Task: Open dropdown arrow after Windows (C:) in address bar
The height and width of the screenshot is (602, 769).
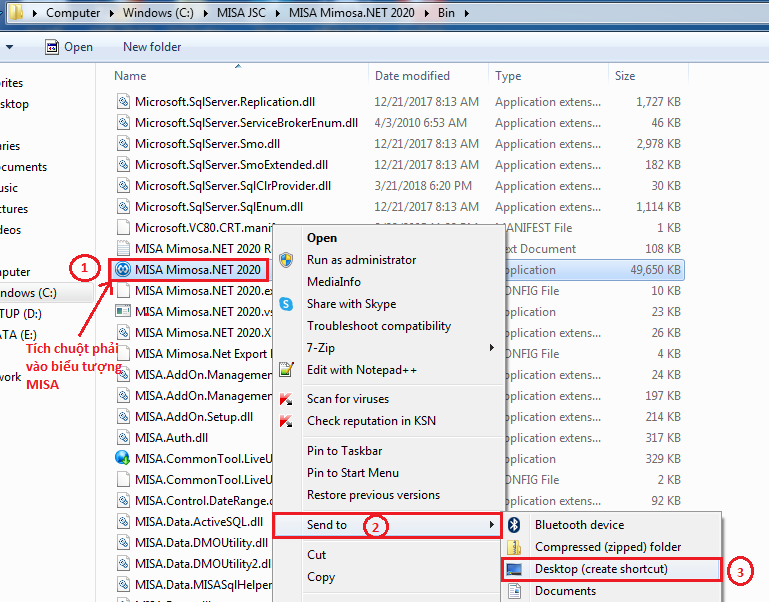Action: click(x=206, y=13)
